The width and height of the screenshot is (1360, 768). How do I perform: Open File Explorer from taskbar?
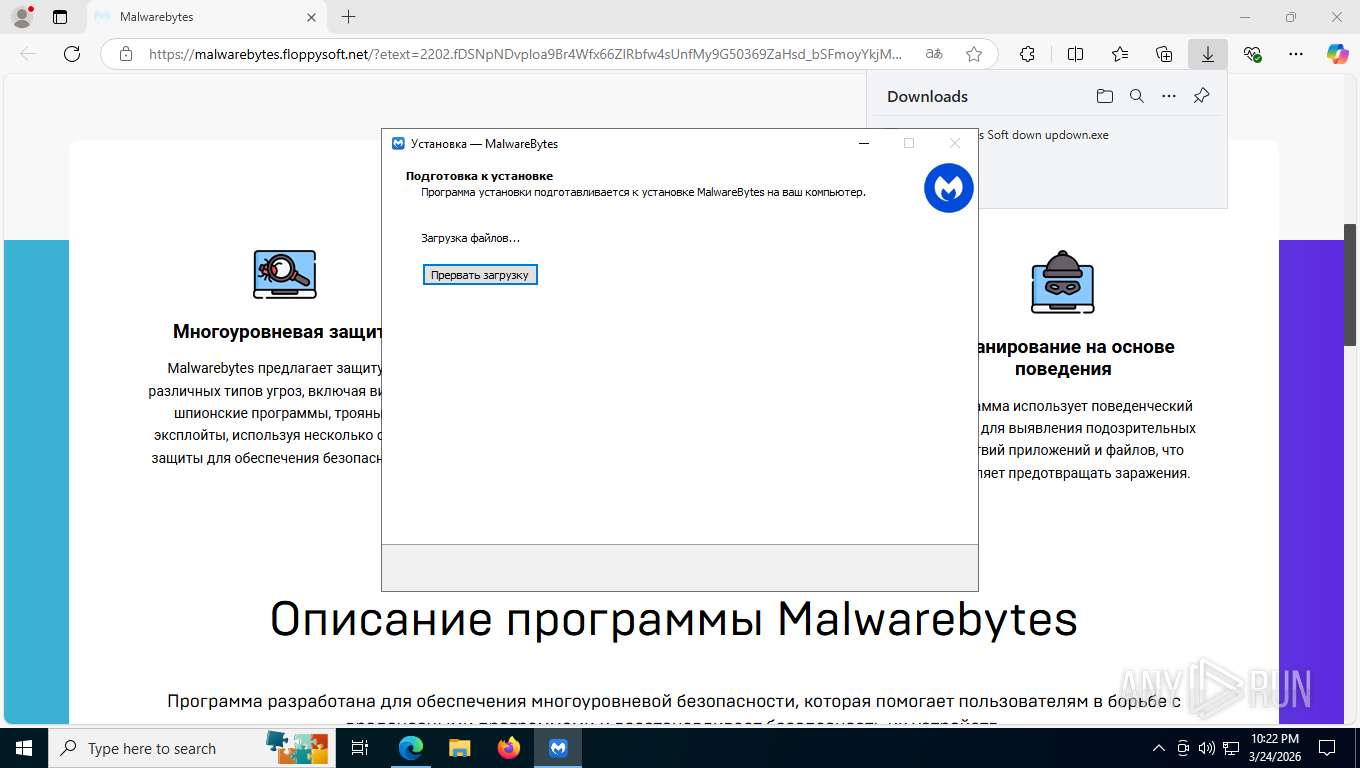(459, 748)
